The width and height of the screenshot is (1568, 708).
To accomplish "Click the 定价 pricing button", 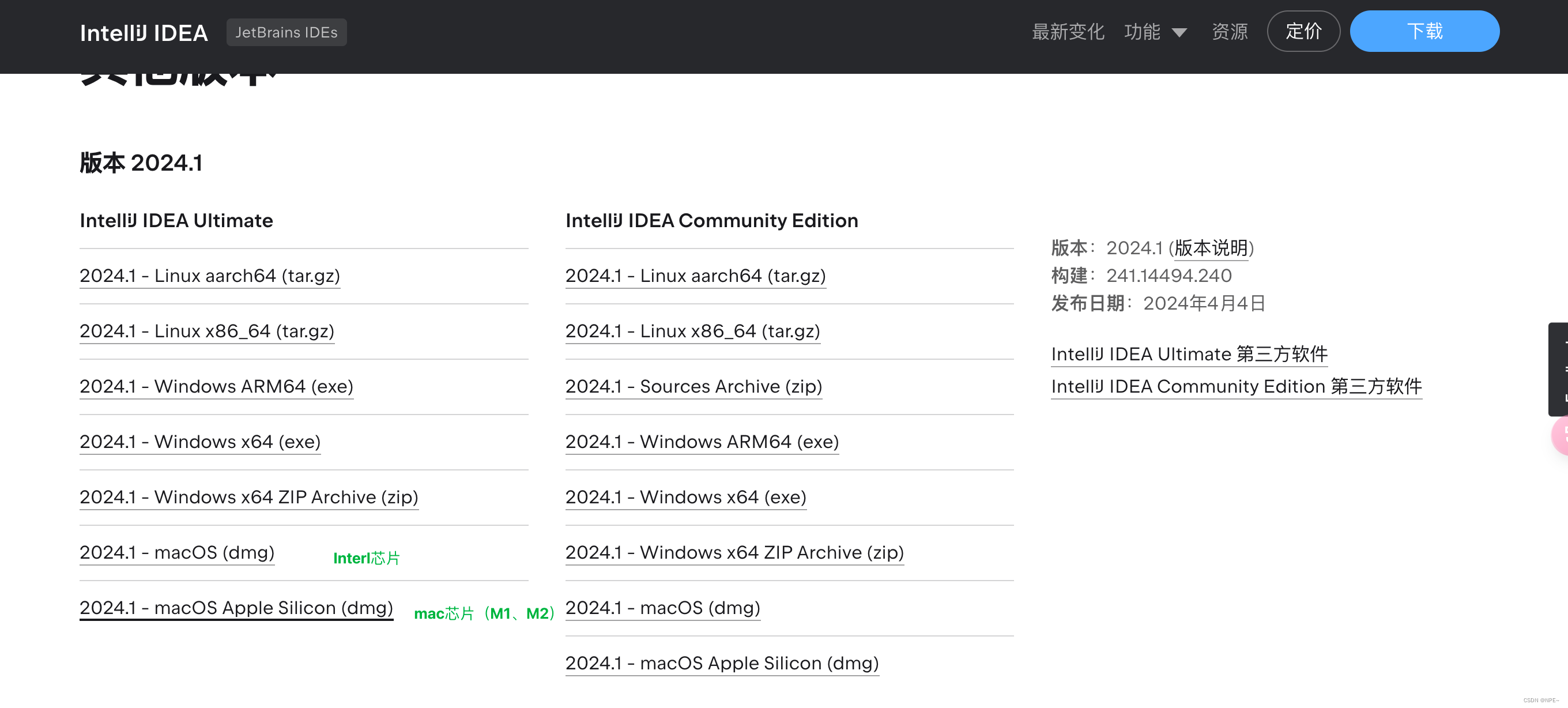I will pyautogui.click(x=1303, y=31).
